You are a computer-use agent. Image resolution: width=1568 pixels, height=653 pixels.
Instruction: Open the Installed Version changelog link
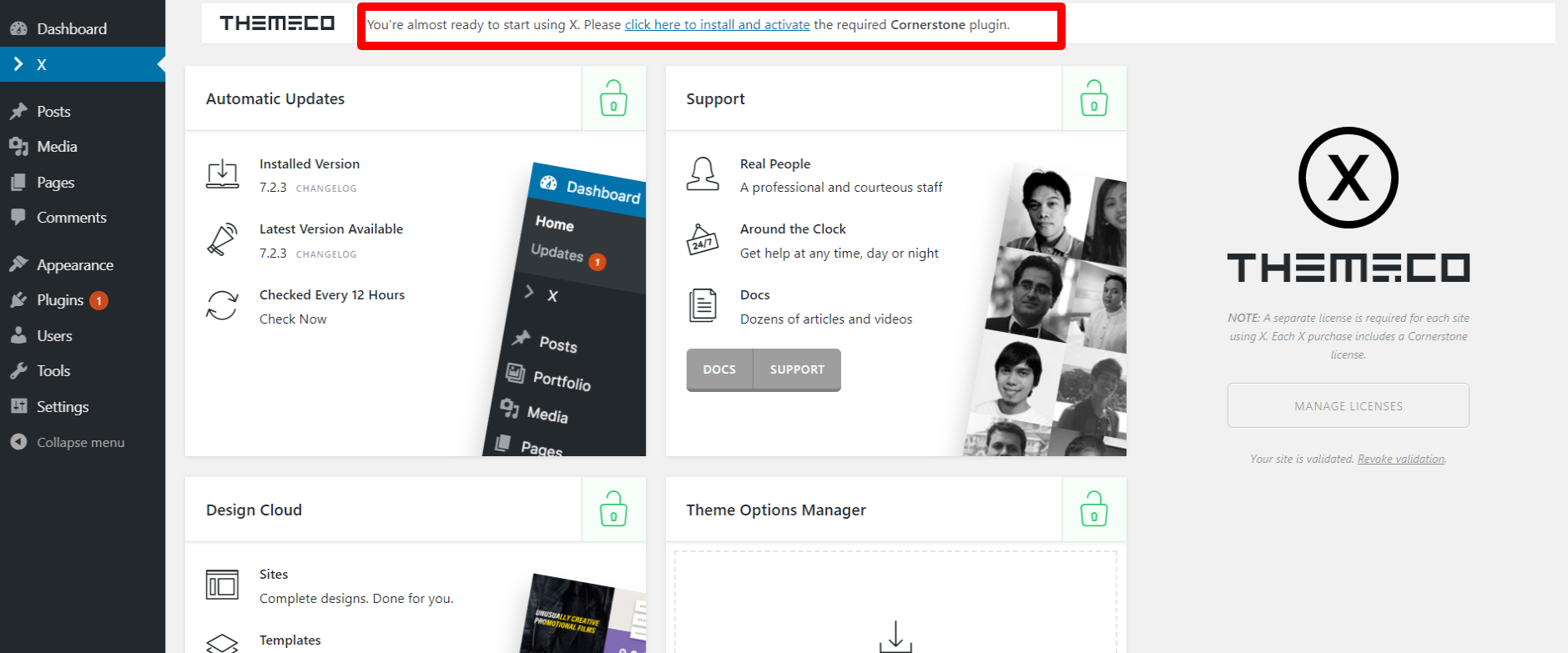(x=326, y=188)
